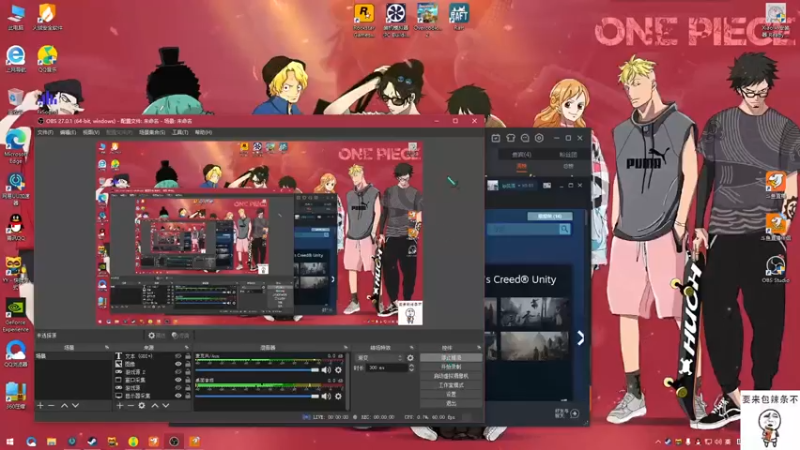Click the 时长 300 ms duration field

click(x=387, y=368)
